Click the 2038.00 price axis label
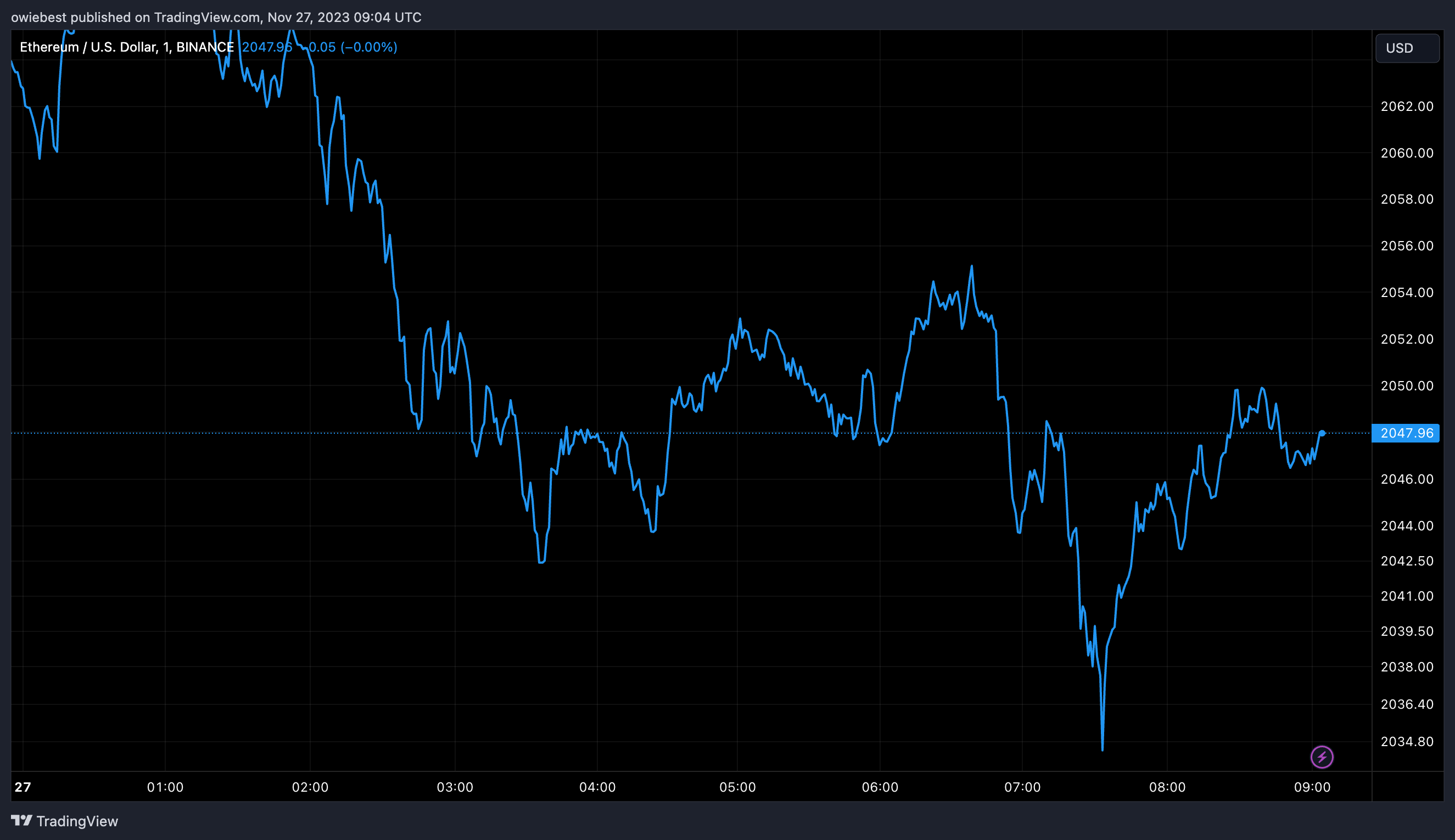 pos(1407,667)
